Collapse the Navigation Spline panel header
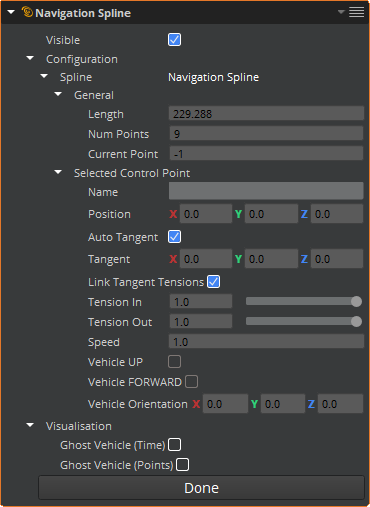Image resolution: width=370 pixels, height=507 pixels. point(11,12)
